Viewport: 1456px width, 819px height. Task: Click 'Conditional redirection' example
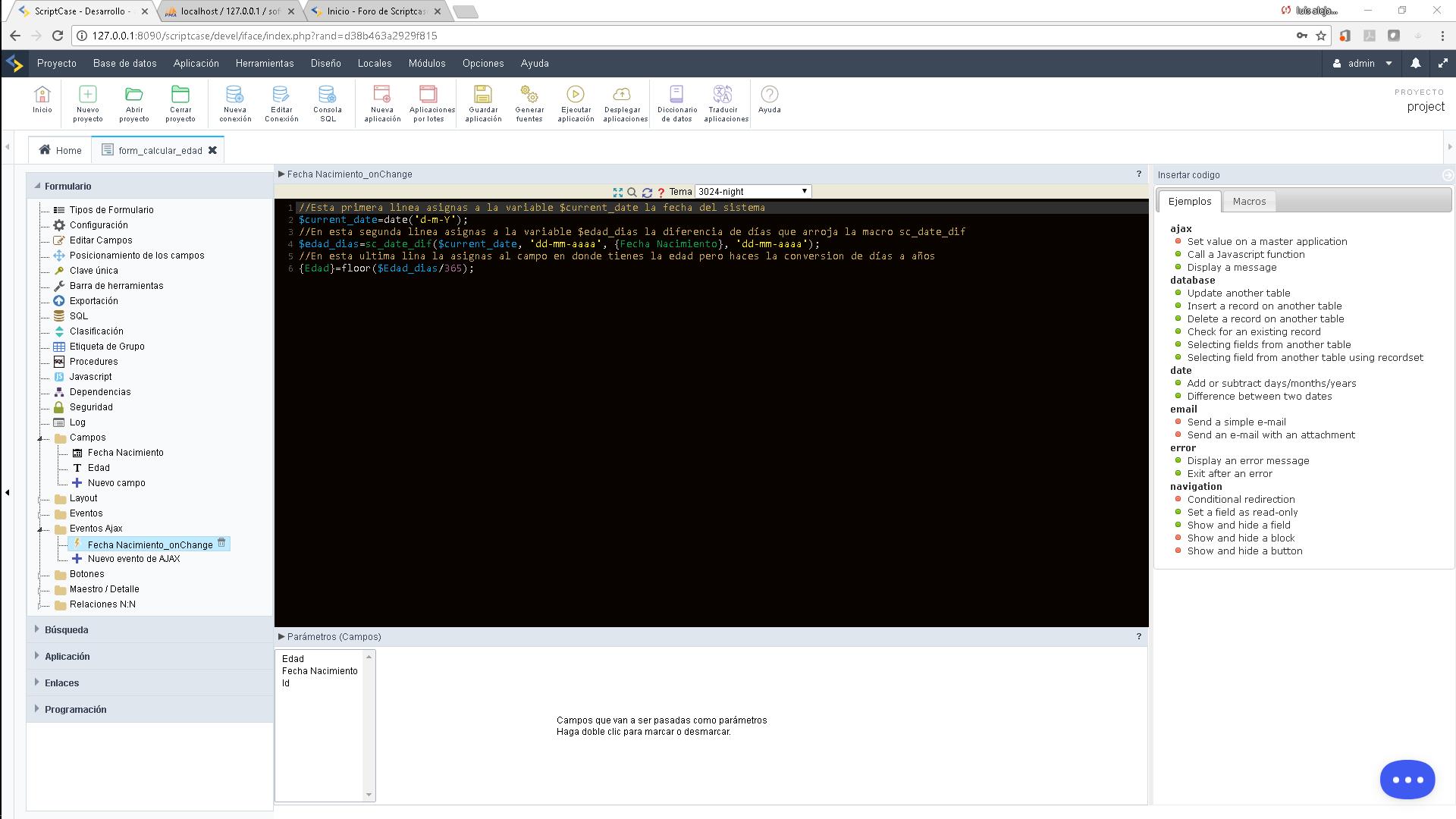(1241, 500)
